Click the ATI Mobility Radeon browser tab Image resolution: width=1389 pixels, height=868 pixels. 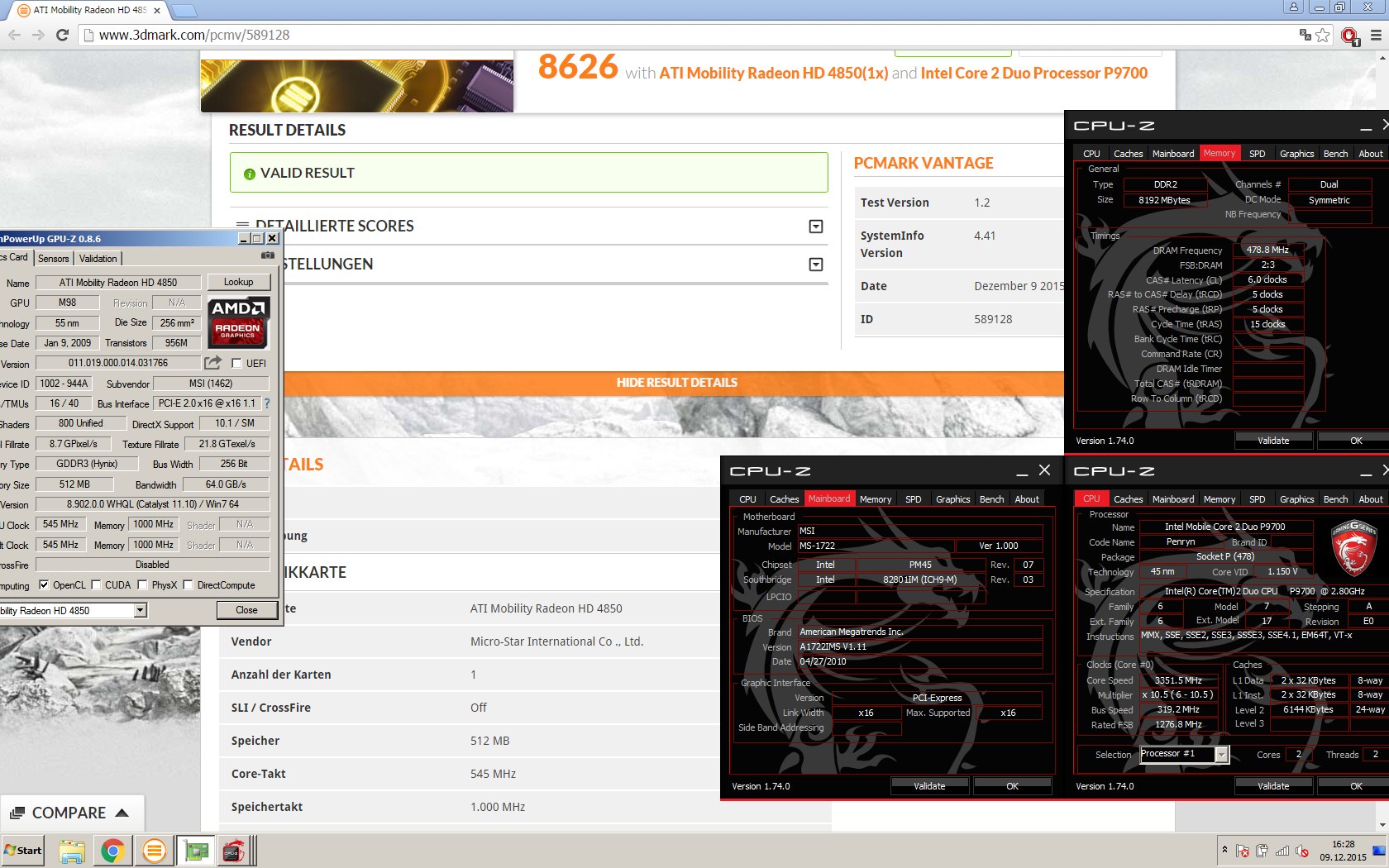(x=89, y=11)
